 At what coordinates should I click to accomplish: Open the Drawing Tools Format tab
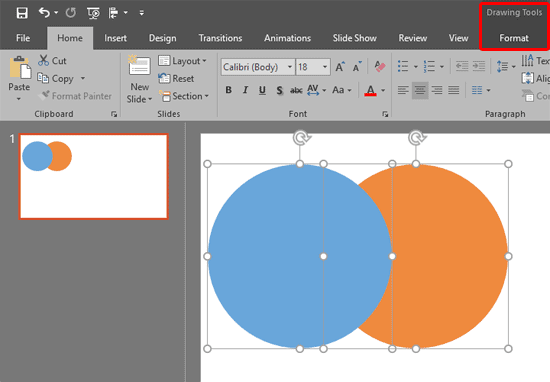point(514,38)
